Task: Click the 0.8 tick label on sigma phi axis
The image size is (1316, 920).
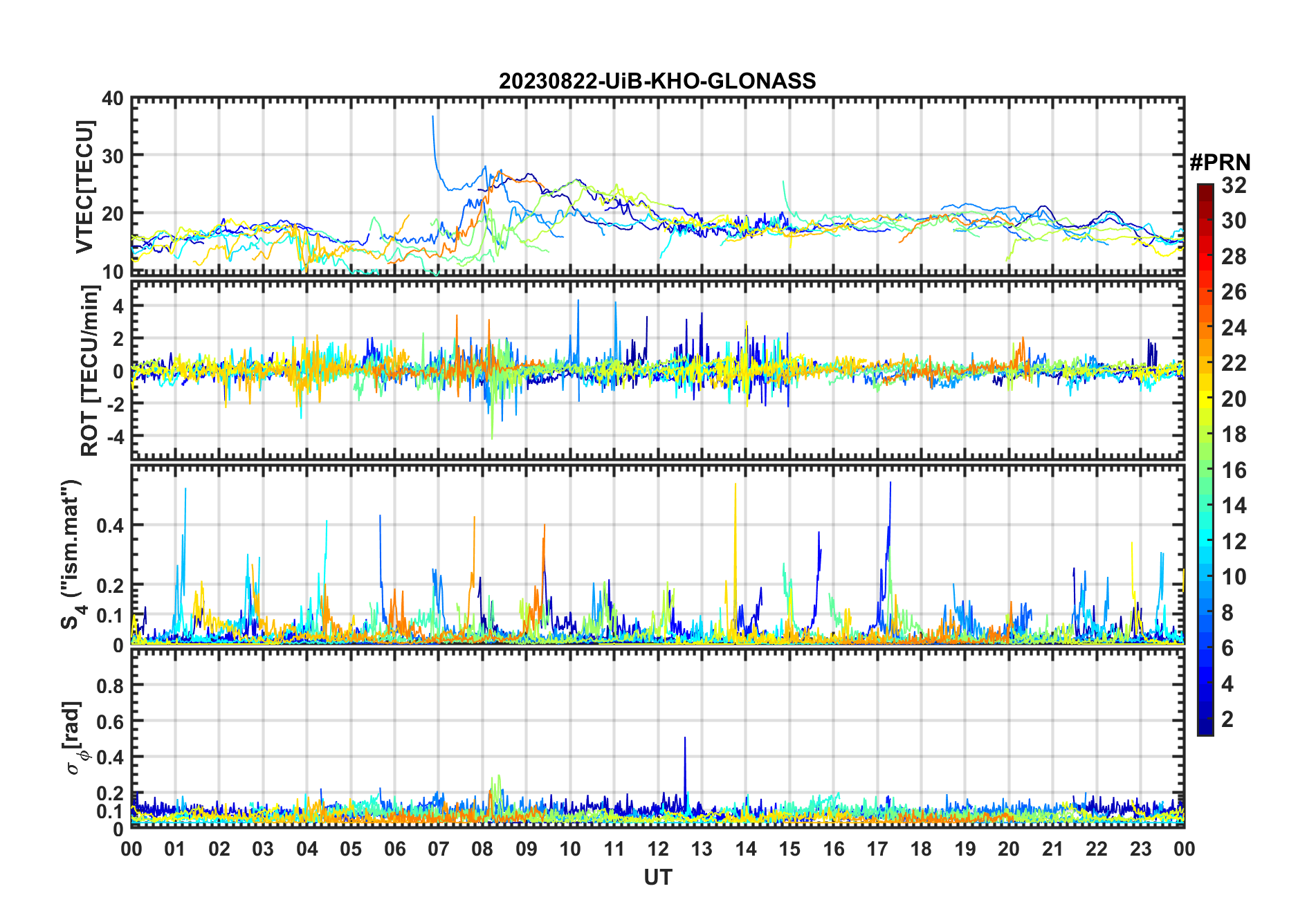Action: [x=109, y=686]
